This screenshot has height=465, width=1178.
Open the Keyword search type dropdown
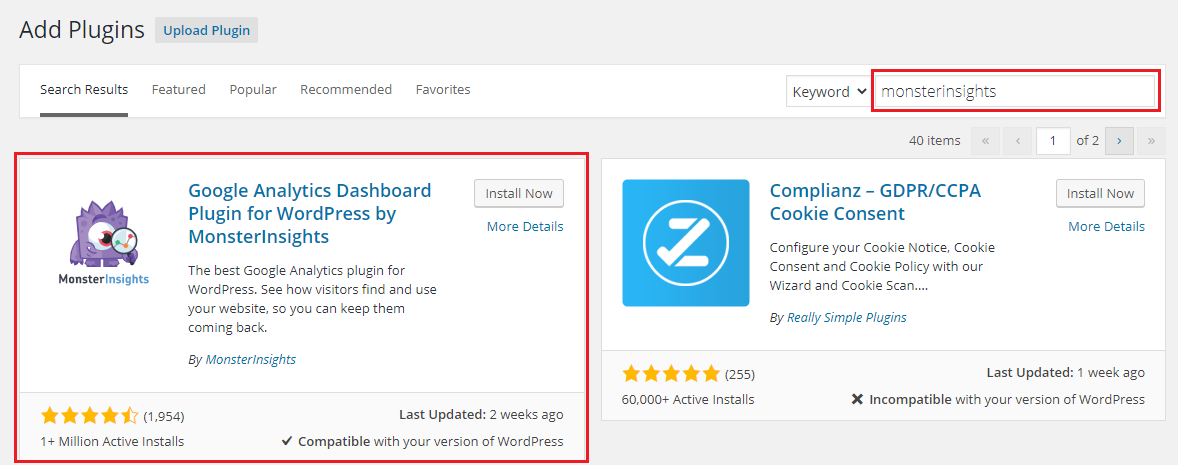coord(829,92)
